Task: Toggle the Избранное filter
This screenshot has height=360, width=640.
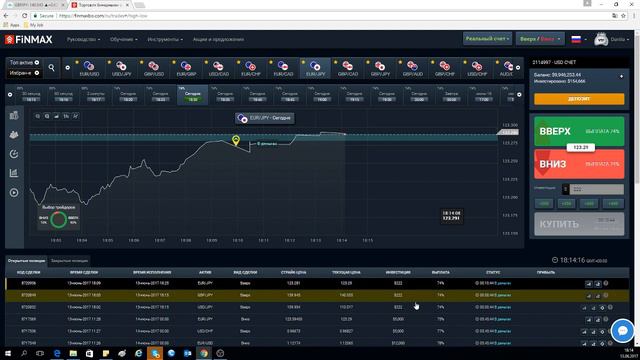Action: [24, 73]
